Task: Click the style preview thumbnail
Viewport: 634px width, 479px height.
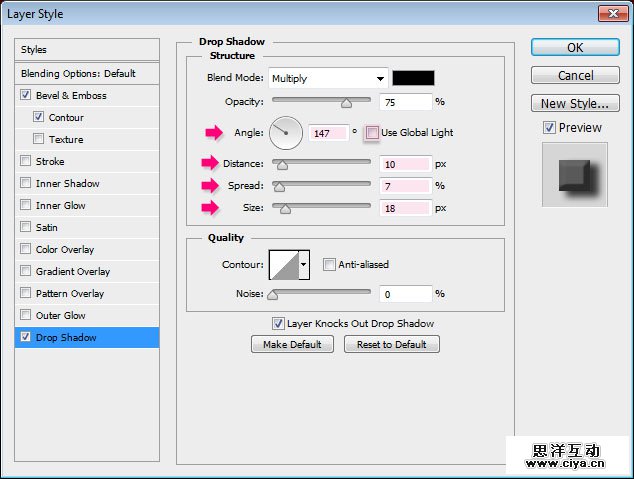Action: click(574, 173)
